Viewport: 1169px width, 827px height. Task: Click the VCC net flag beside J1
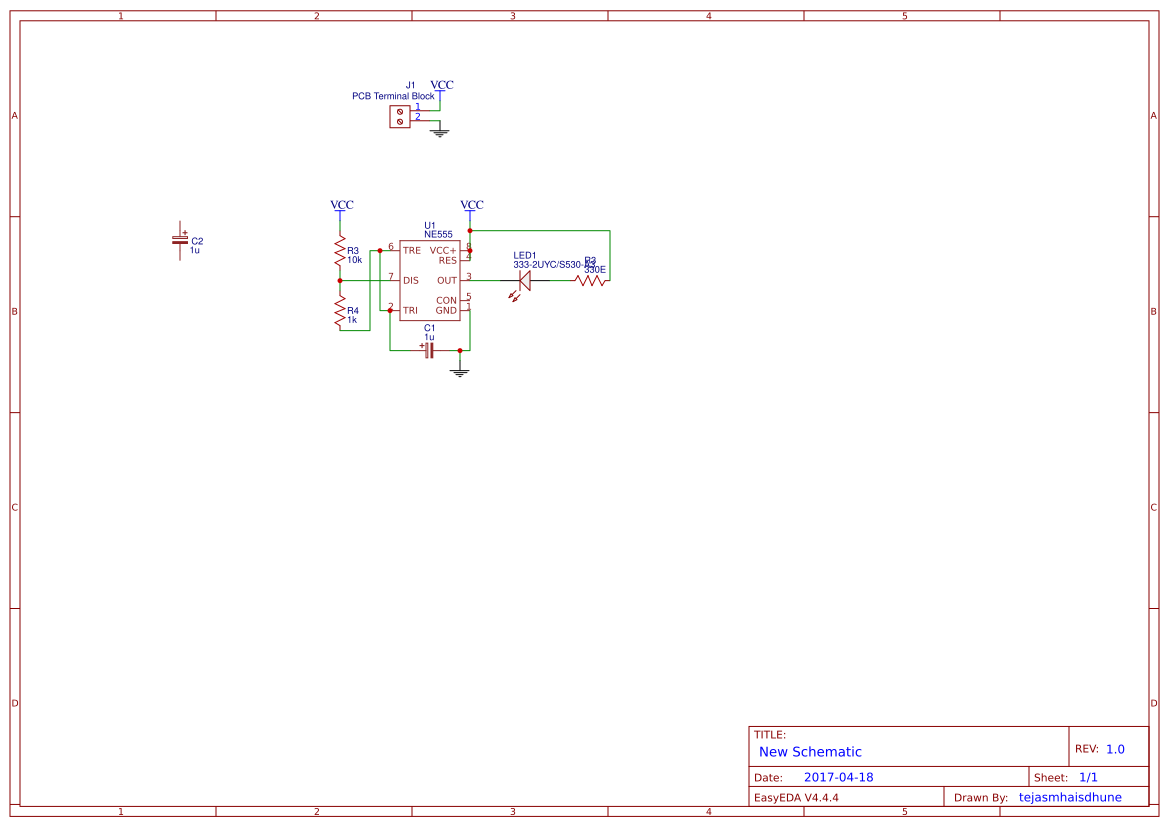pyautogui.click(x=440, y=88)
